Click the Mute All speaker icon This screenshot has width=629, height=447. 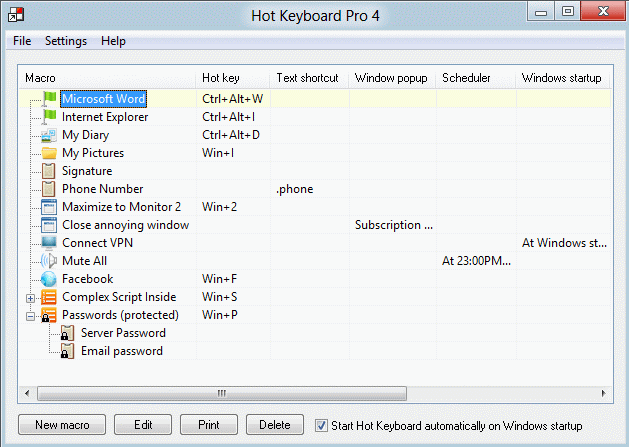point(49,261)
